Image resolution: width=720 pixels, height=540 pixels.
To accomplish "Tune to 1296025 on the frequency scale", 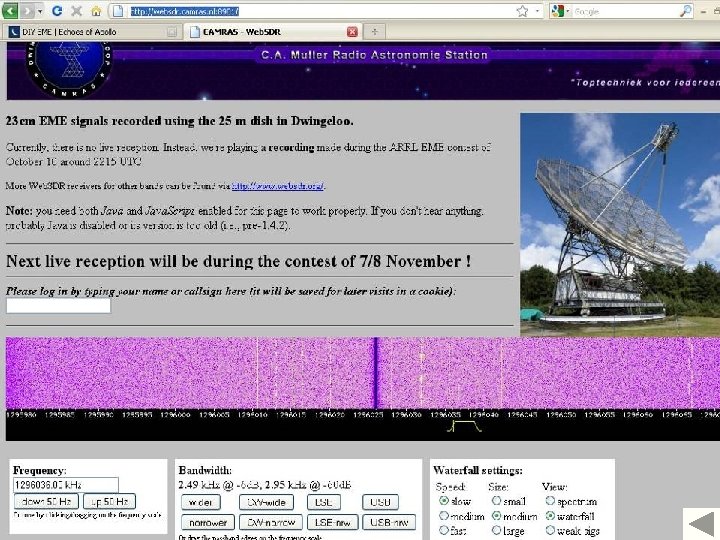I will coord(368,415).
